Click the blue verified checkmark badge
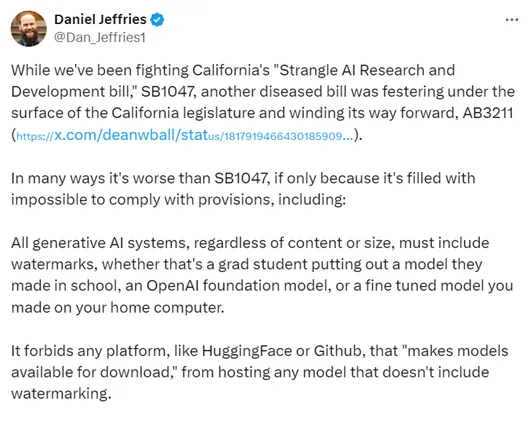Screen dimensions: 529x422 pyautogui.click(x=157, y=20)
